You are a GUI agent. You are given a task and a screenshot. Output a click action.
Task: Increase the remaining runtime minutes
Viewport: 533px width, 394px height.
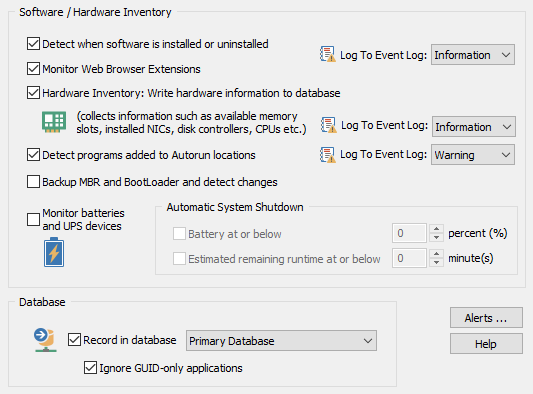[436, 254]
